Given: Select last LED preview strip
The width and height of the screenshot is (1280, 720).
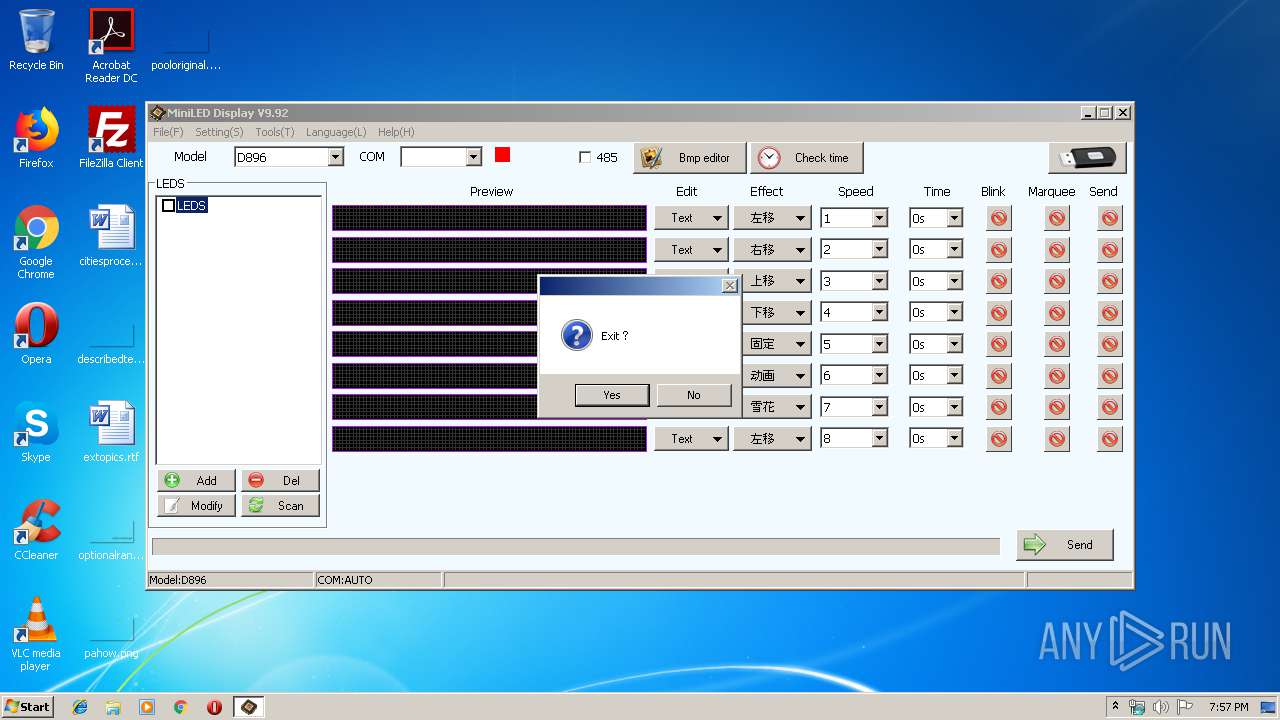Looking at the screenshot, I should 489,438.
